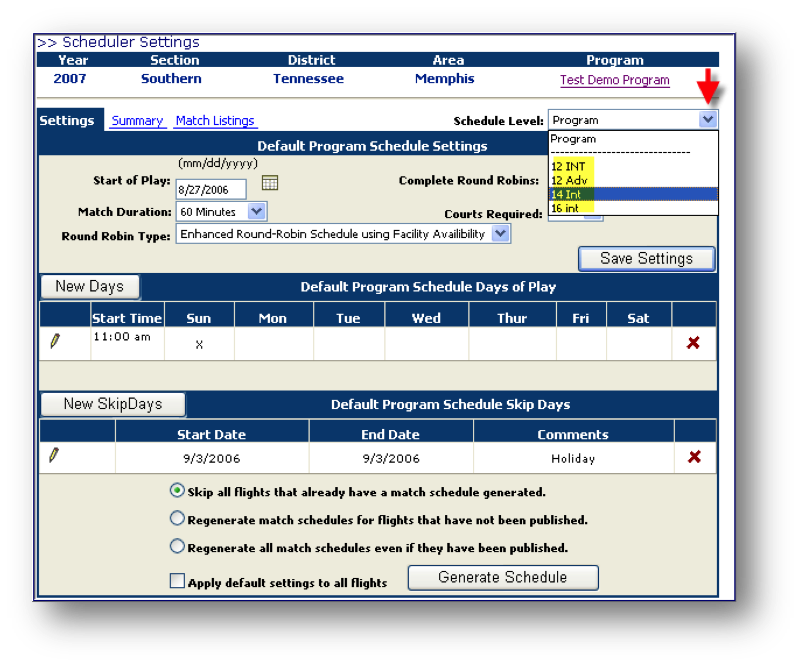Choose 14 Int in Schedule Level list
Screen dimensions: 801x667
pyautogui.click(x=633, y=194)
